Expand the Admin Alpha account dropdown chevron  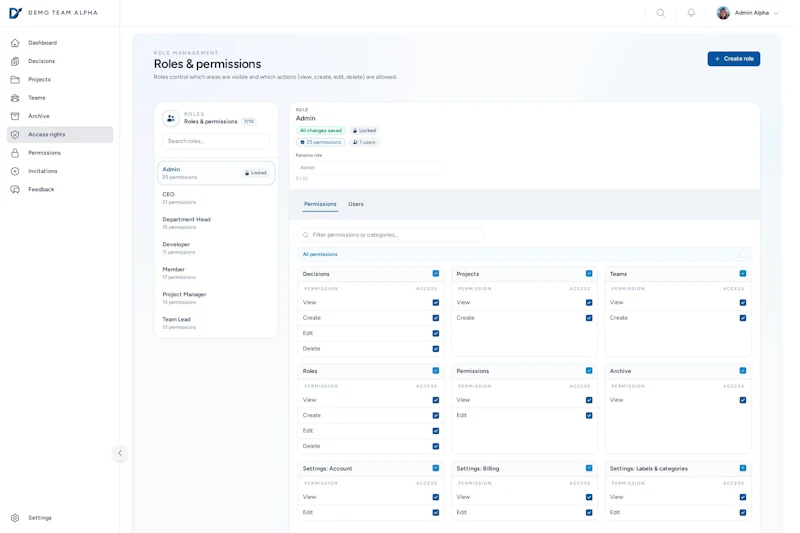click(776, 13)
